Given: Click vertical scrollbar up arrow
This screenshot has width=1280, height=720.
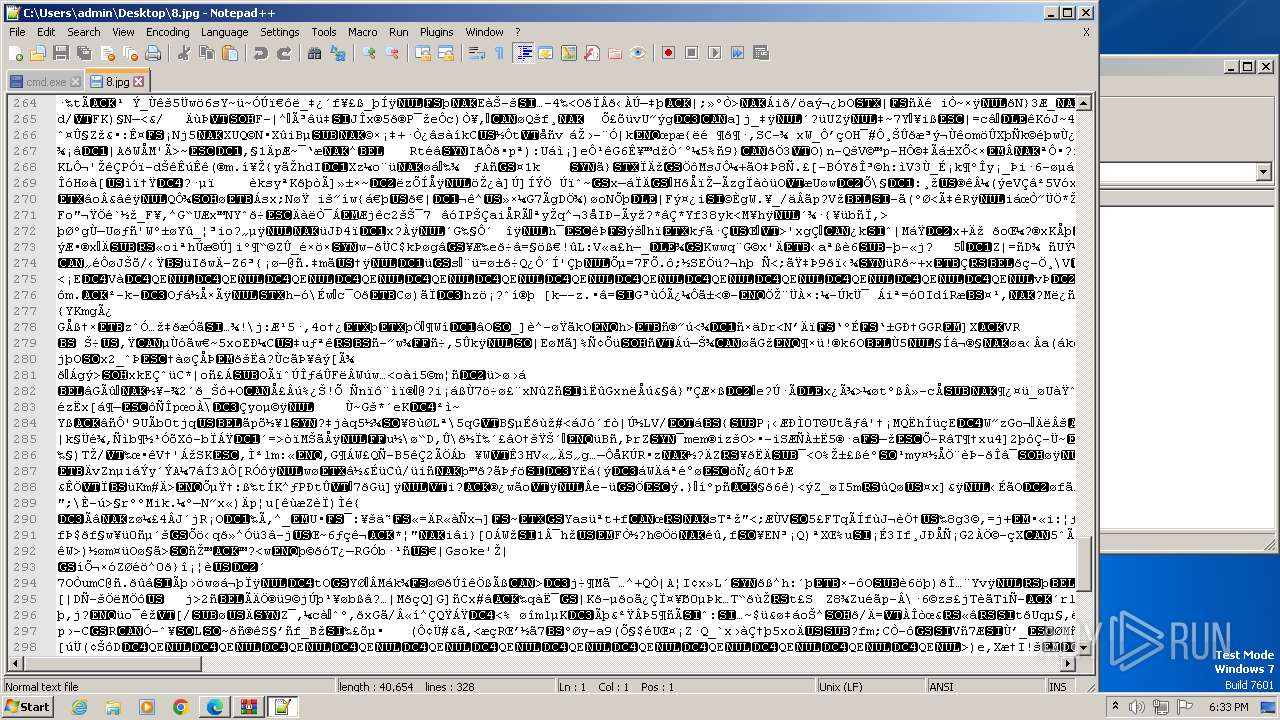Looking at the screenshot, I should click(x=1085, y=103).
